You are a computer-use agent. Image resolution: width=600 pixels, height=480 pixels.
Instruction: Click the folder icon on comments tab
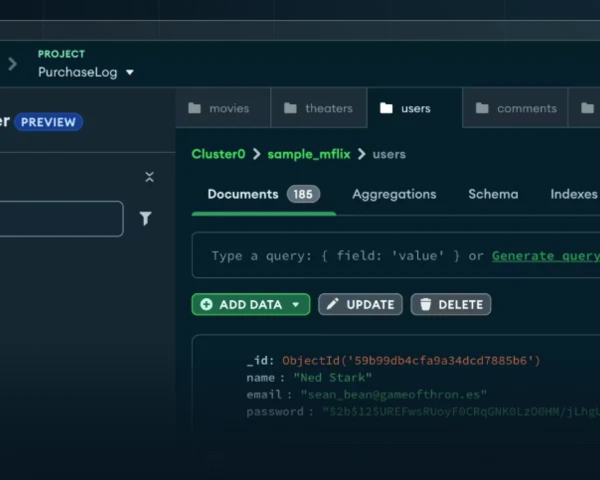click(x=482, y=108)
